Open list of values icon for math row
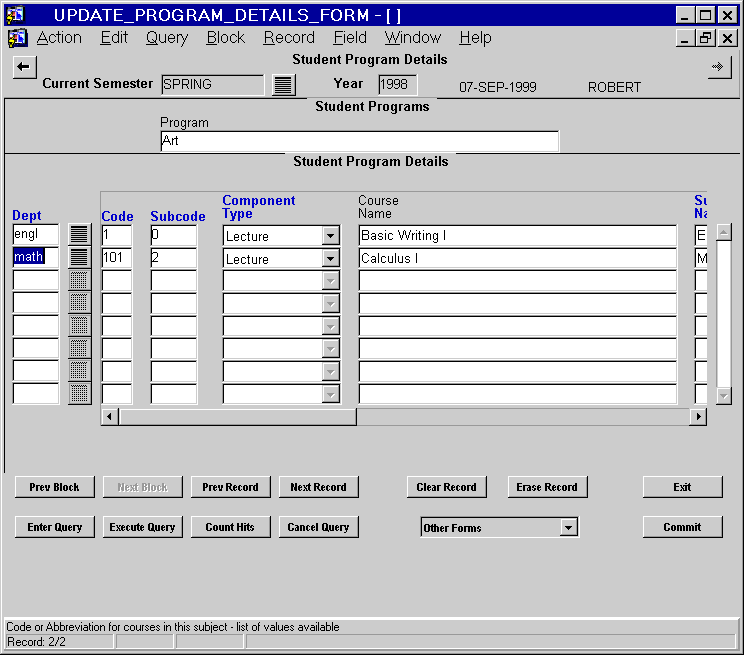 79,257
